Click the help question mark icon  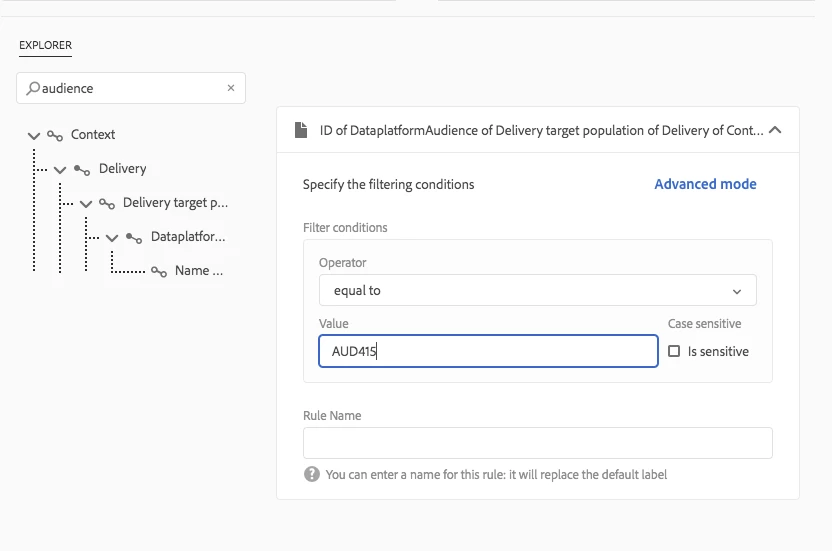(x=312, y=474)
